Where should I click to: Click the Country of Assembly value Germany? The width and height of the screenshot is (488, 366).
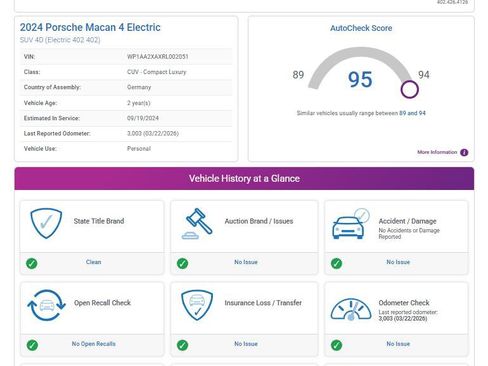[x=139, y=87]
